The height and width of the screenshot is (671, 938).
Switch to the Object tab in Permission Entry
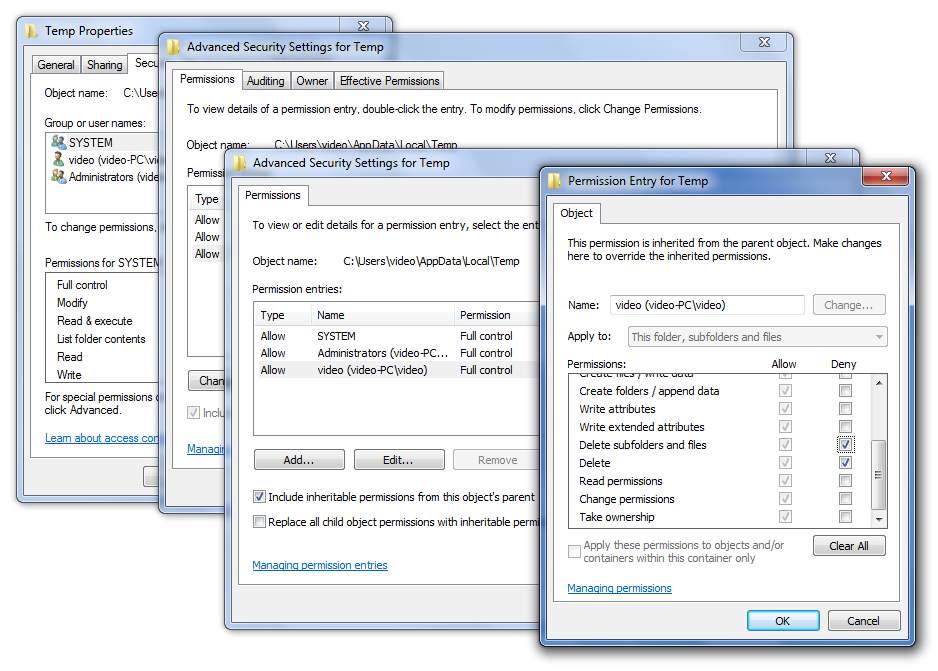pyautogui.click(x=577, y=213)
